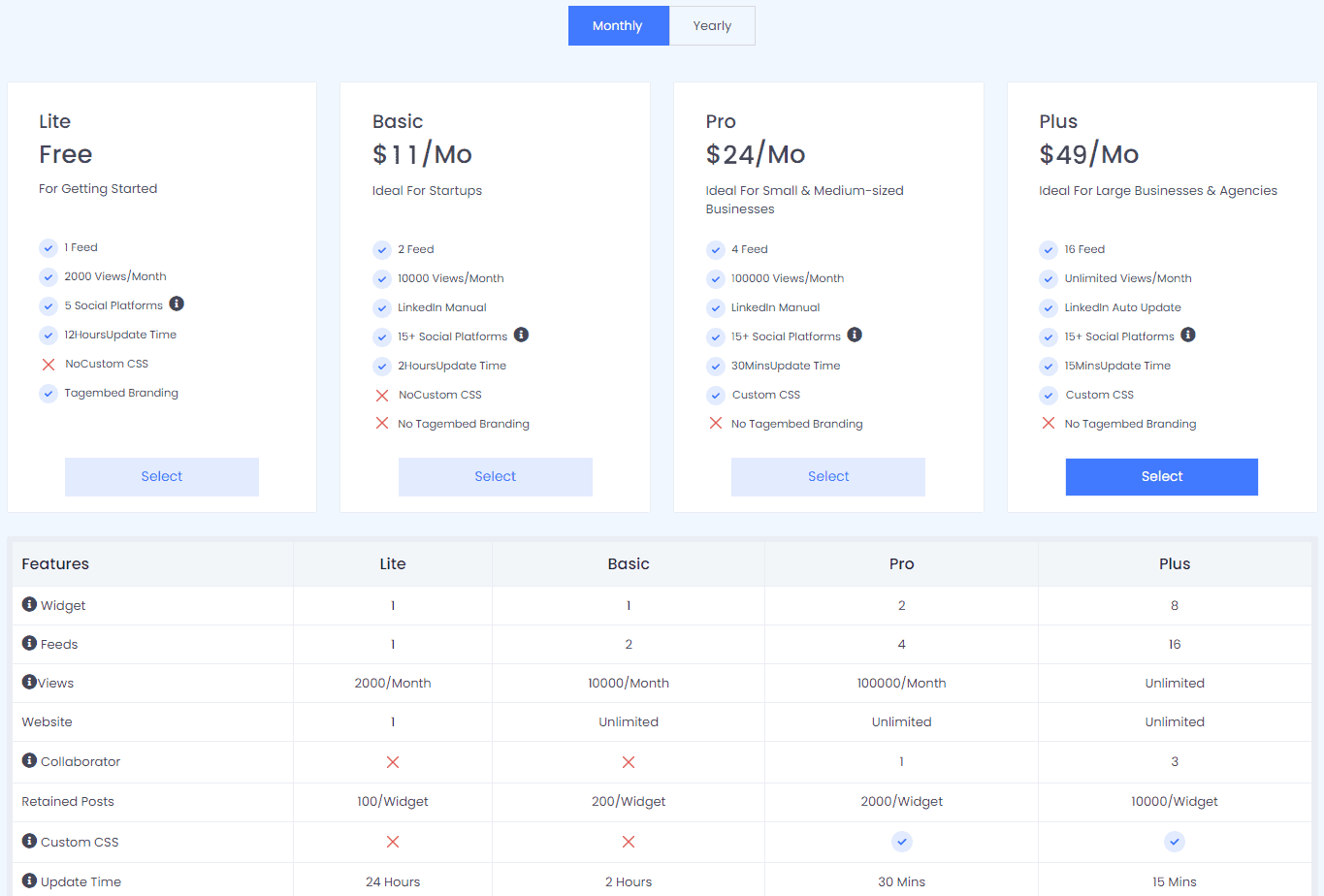Click info icon next to Feeds row
This screenshot has width=1324, height=896.
coord(29,643)
